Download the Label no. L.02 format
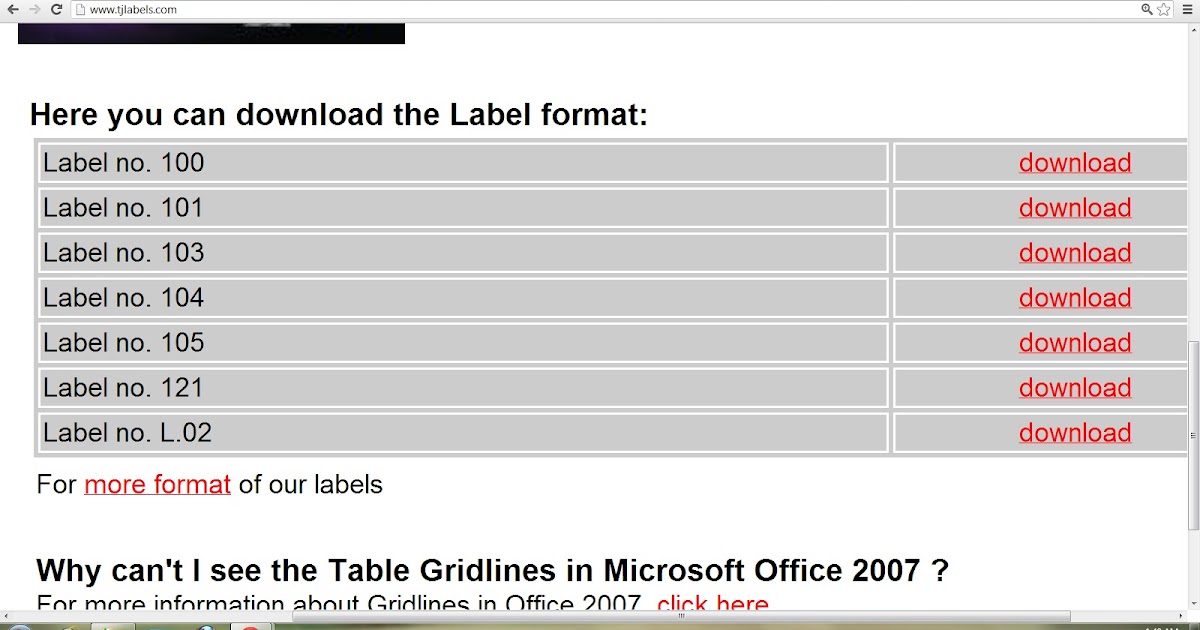The image size is (1200, 630). coord(1074,432)
